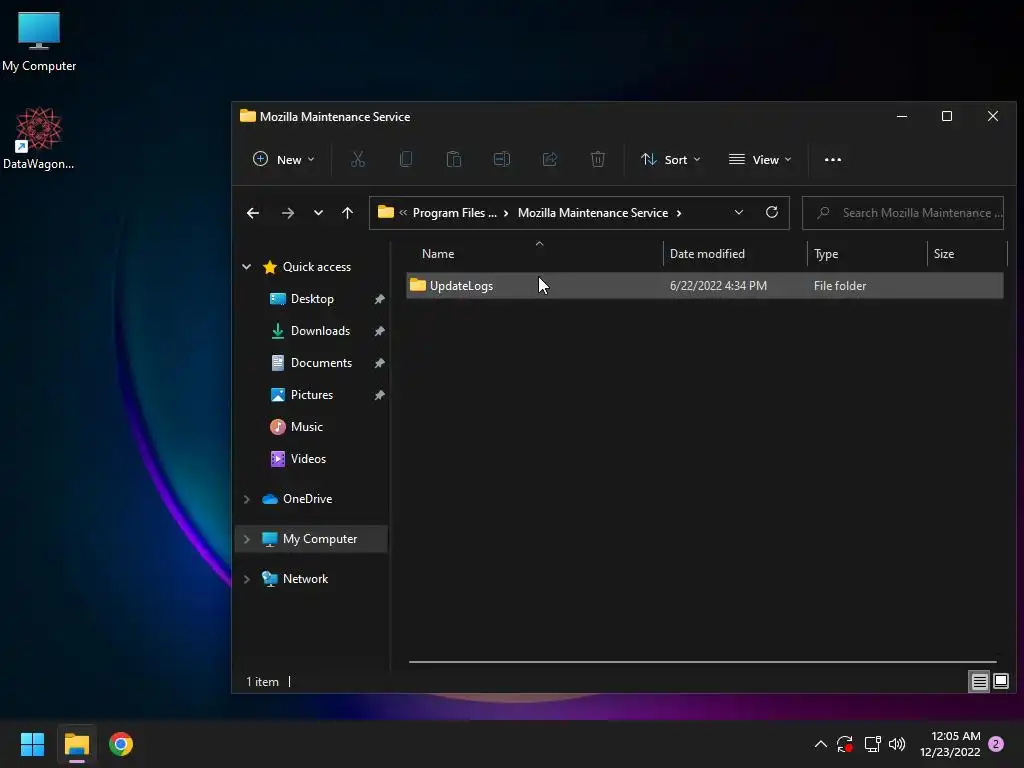Viewport: 1024px width, 768px height.
Task: Maximize the Mozilla Maintenance Service window
Action: pos(947,116)
